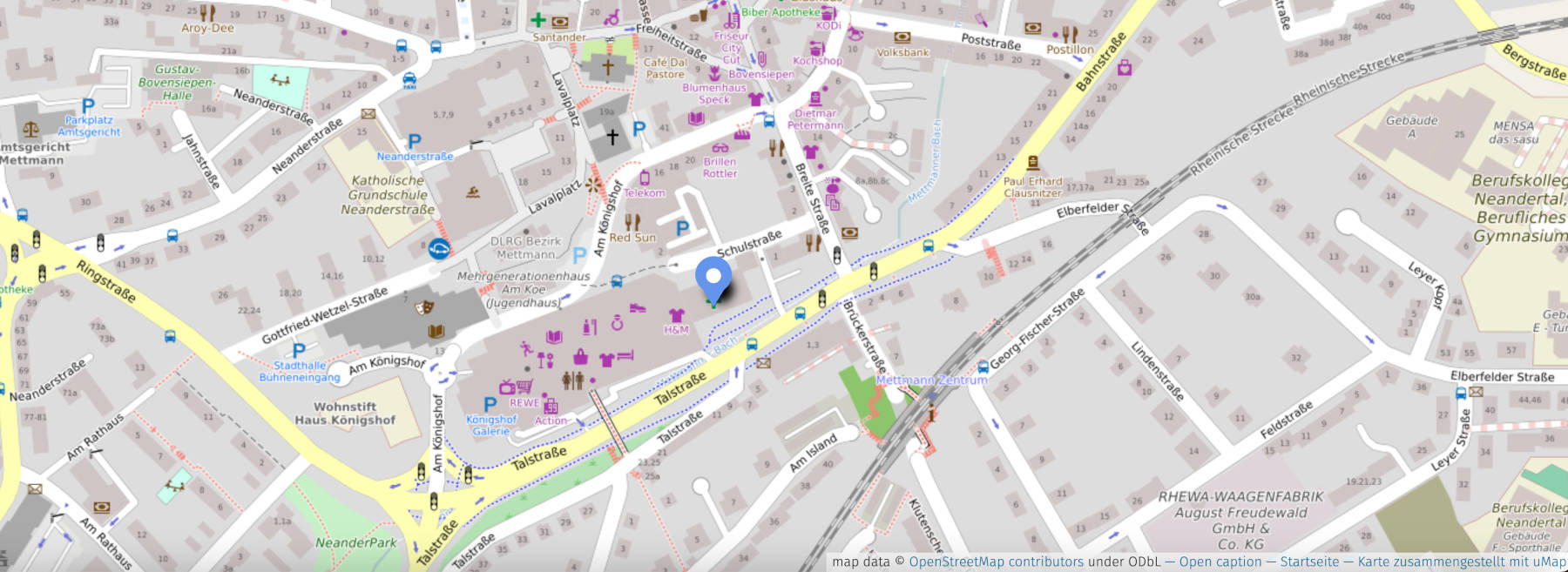Select the Königshof Galerie parking icon
Viewport: 1568px width, 572px height.
coord(490,404)
